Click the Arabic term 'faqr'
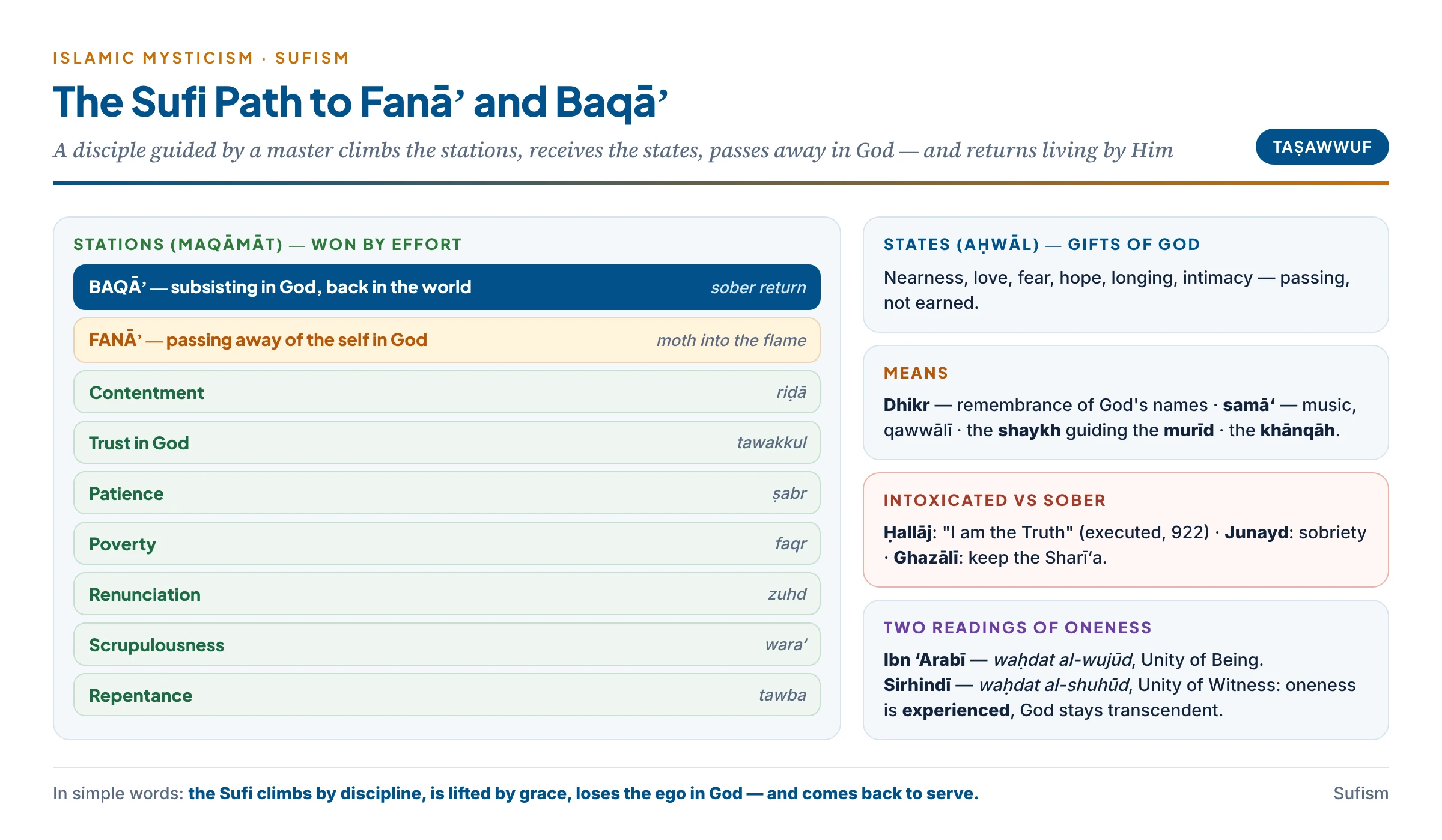The width and height of the screenshot is (1442, 840). (791, 544)
